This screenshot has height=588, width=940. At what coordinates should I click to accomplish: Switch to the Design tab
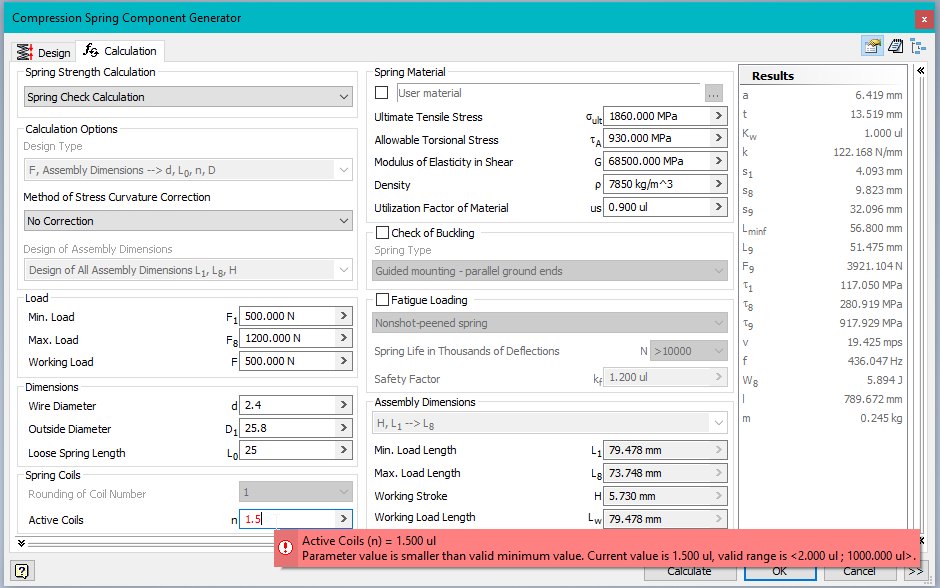45,51
